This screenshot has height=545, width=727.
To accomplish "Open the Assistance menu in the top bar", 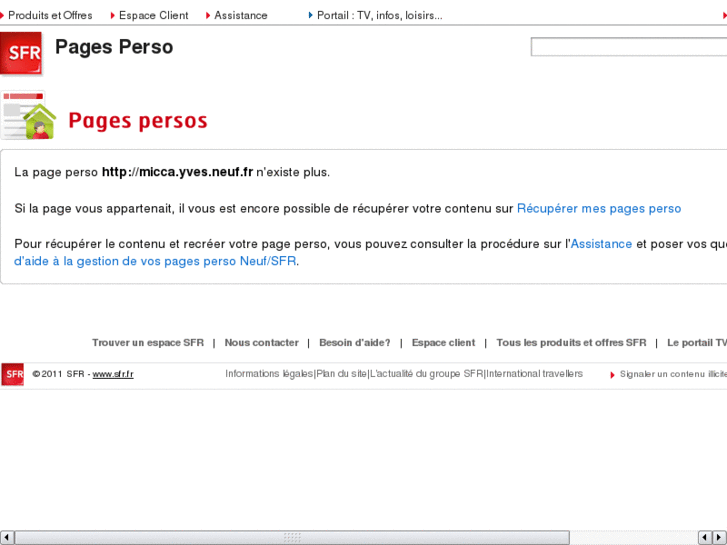I will tap(241, 15).
